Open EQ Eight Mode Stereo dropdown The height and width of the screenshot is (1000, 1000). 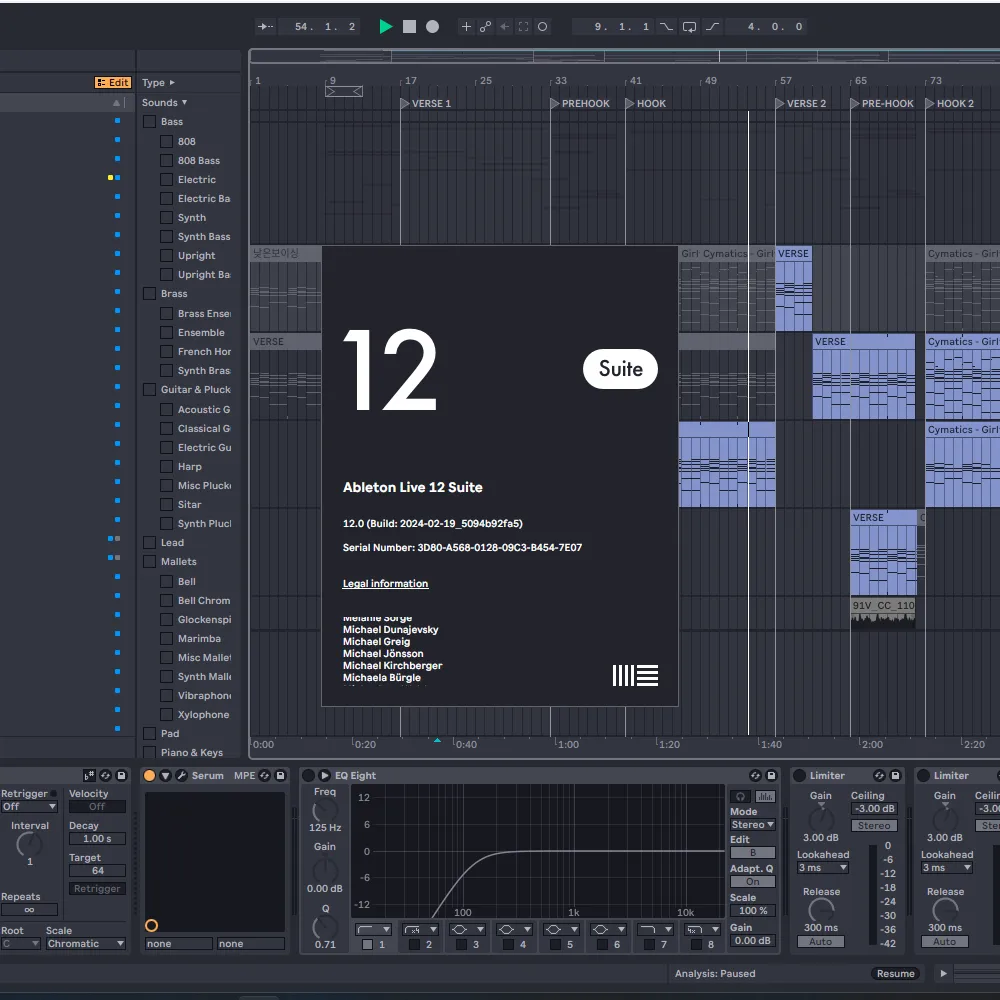753,825
